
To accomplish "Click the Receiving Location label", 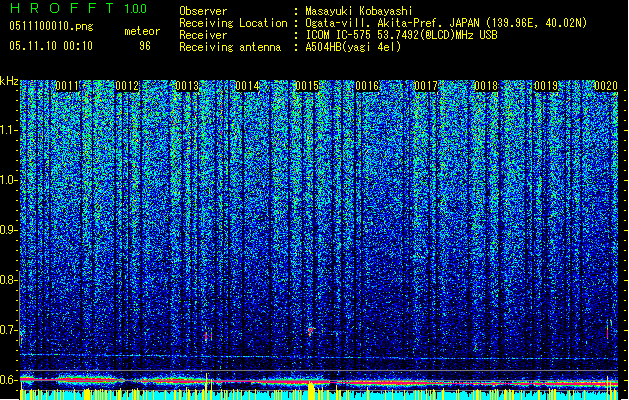I will 233,23.
